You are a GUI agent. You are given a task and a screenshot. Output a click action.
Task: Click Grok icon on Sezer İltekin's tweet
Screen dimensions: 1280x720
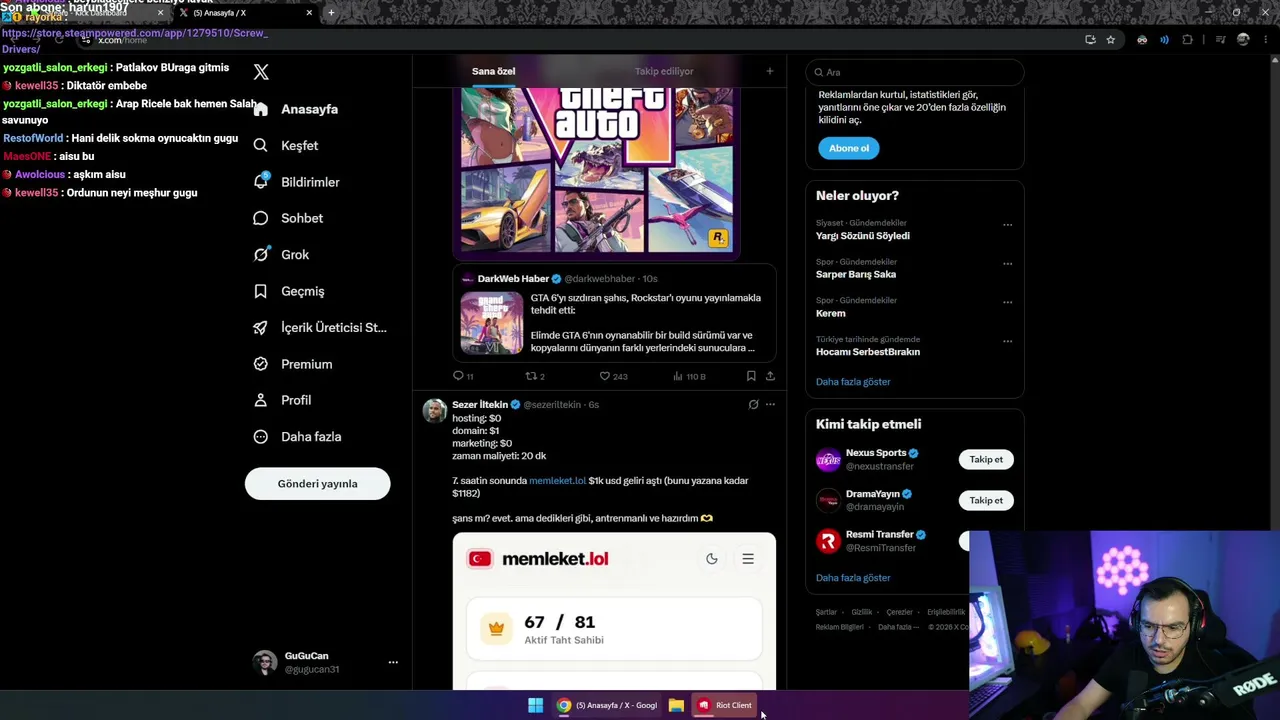tap(753, 405)
